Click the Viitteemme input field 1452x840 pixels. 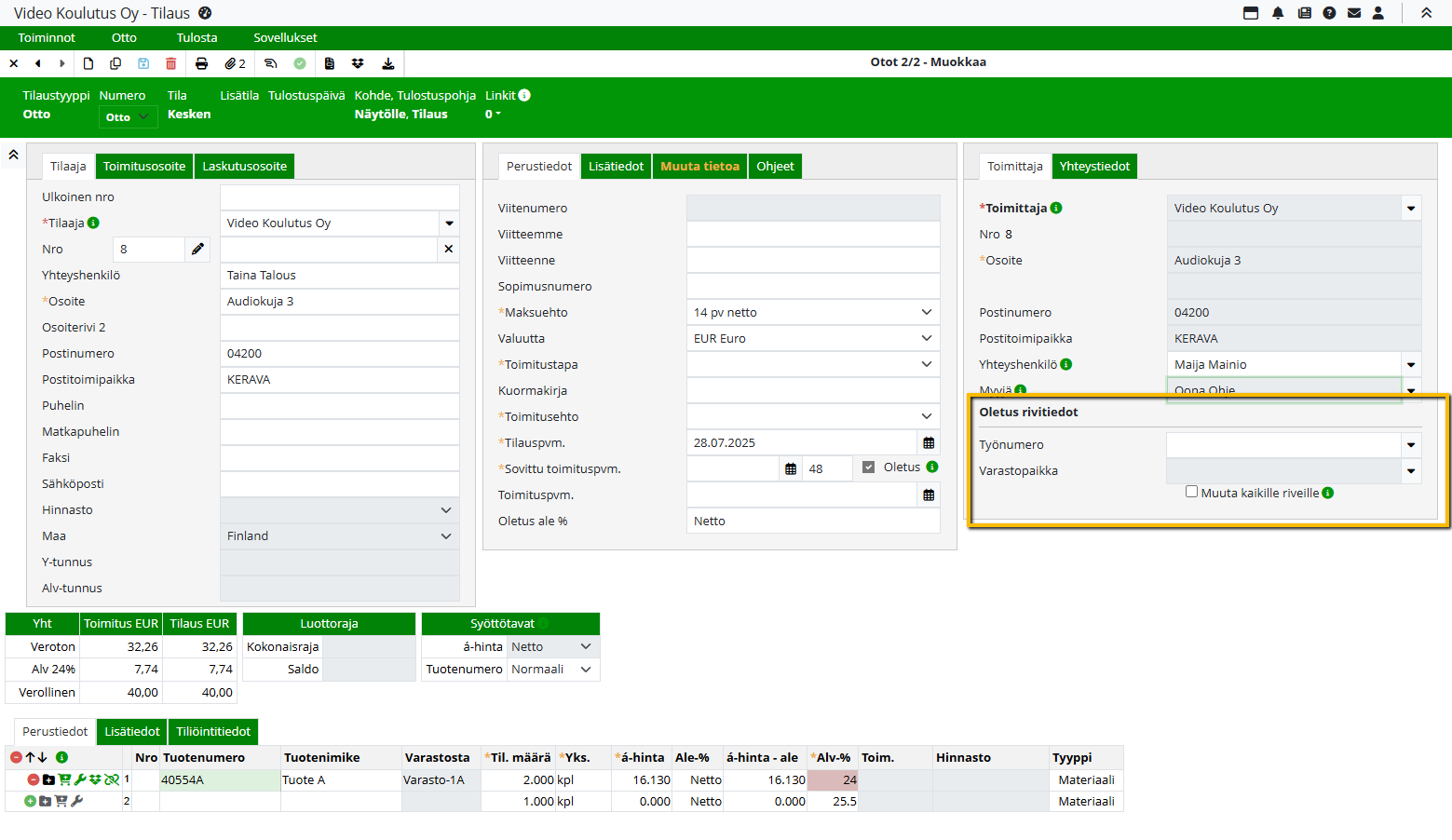pyautogui.click(x=812, y=235)
